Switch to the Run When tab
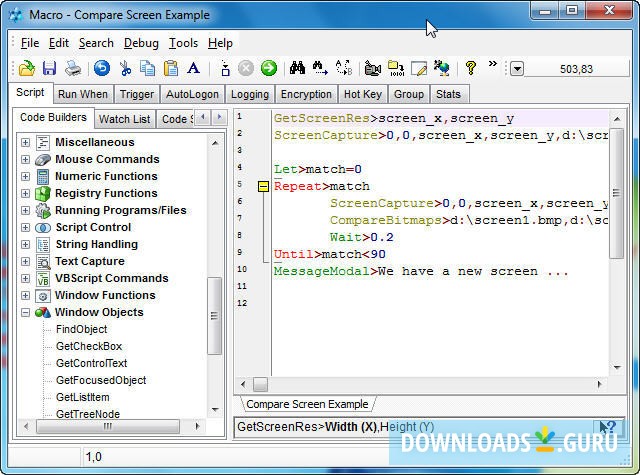Screen dimensions: 640x475 click(x=83, y=94)
